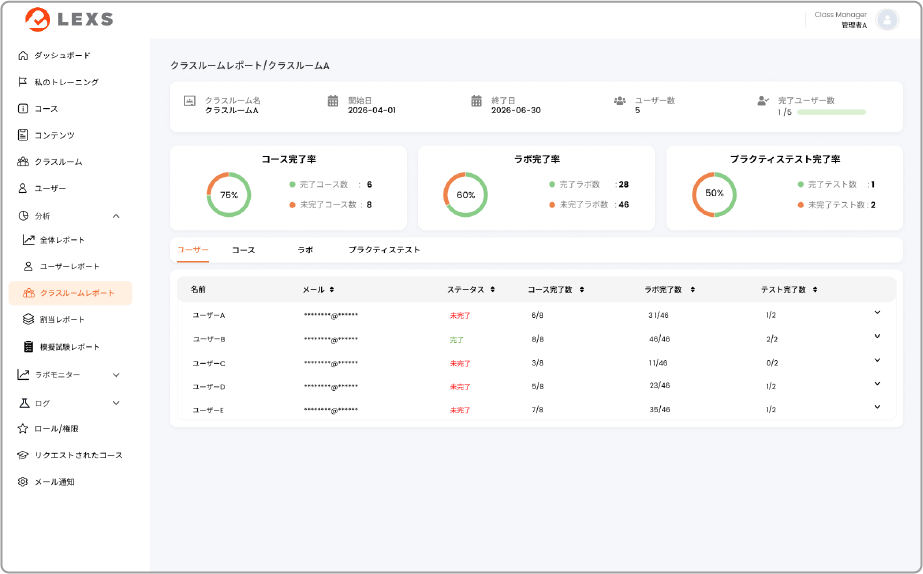Collapse the 分析 menu chevron
The image size is (923, 574).
[116, 216]
